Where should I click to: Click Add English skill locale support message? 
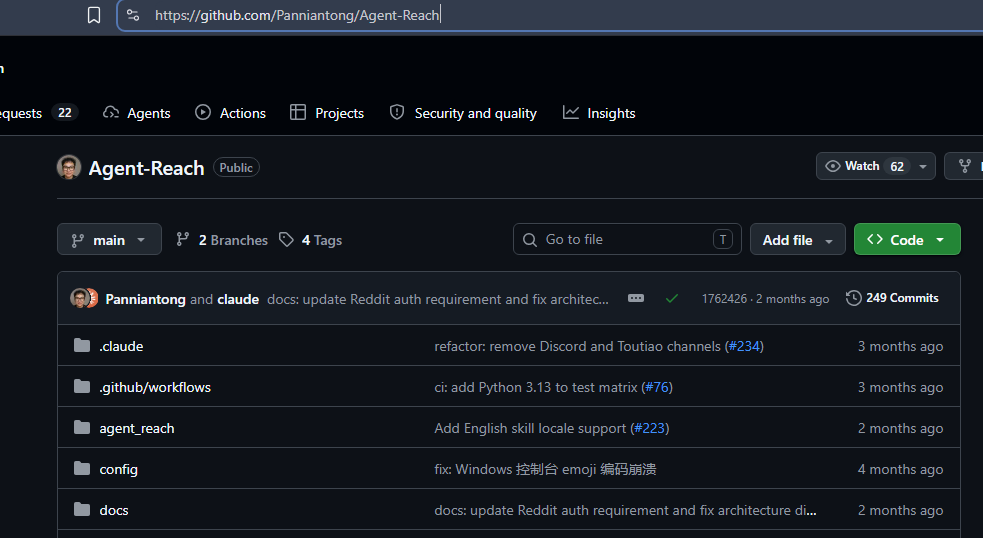pos(530,428)
